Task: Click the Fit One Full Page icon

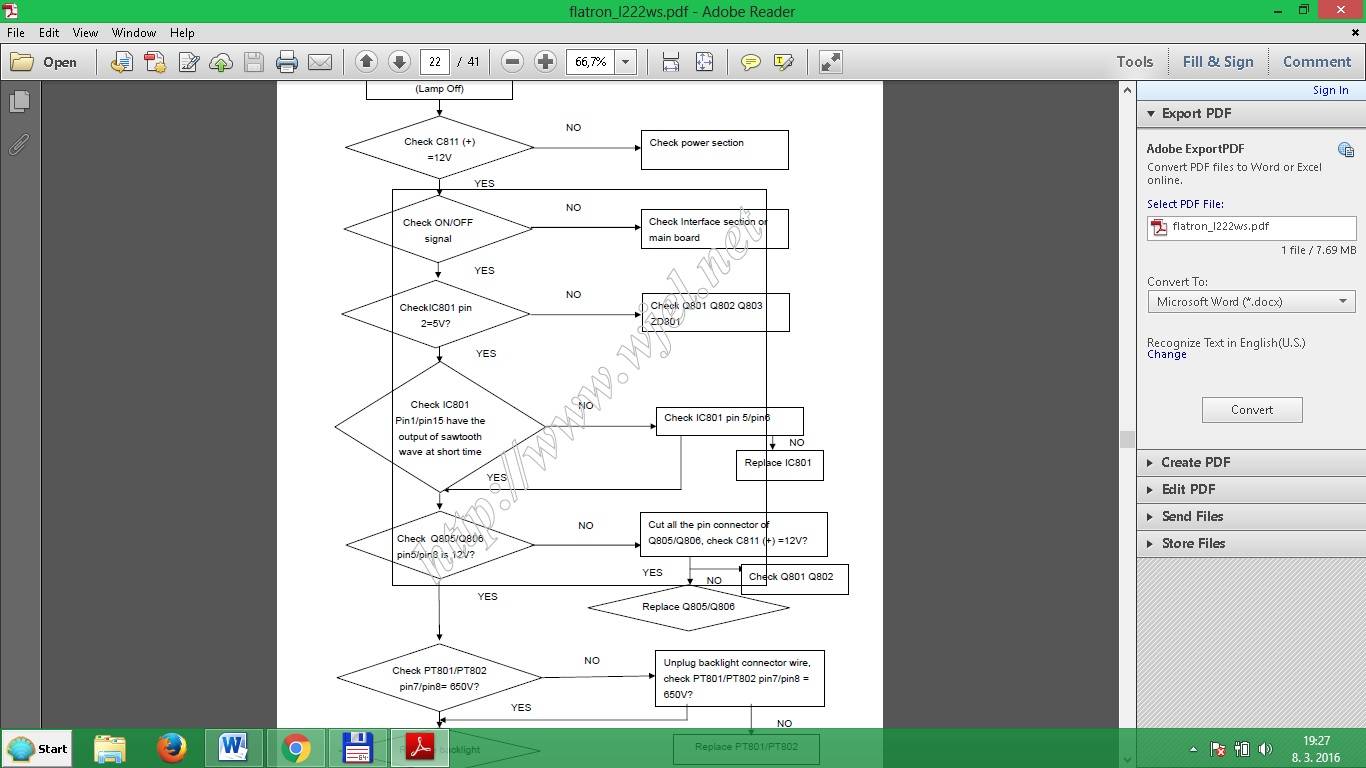Action: 704,62
